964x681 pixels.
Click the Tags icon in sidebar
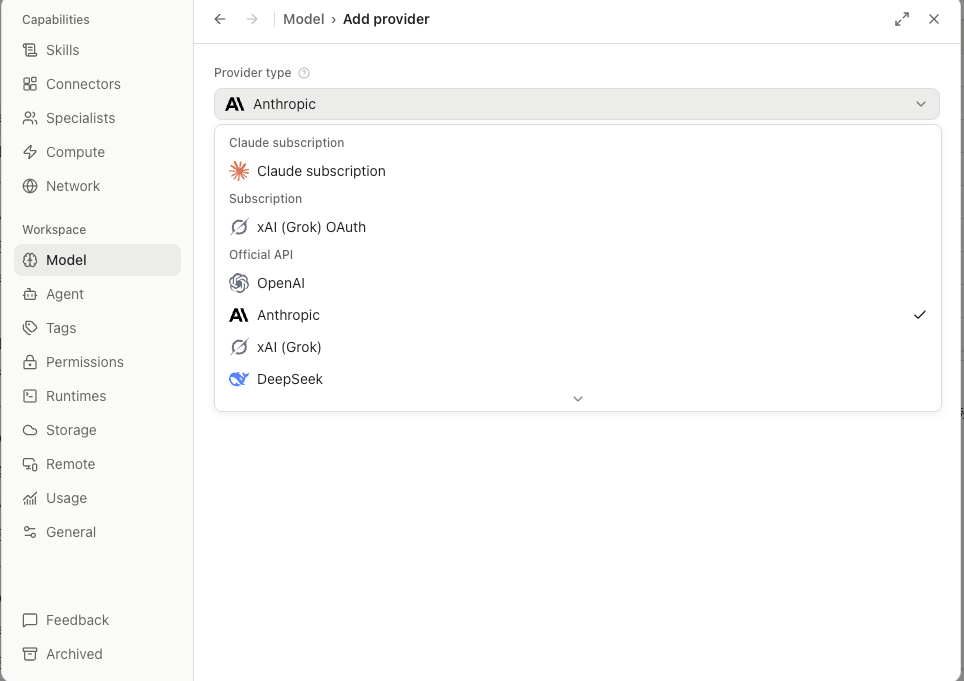tap(30, 328)
